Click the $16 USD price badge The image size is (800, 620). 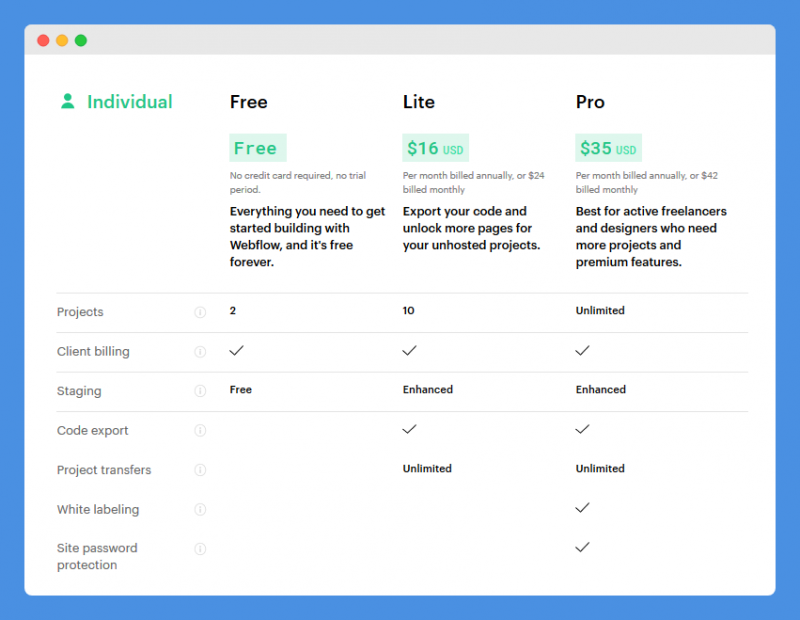[x=435, y=148]
